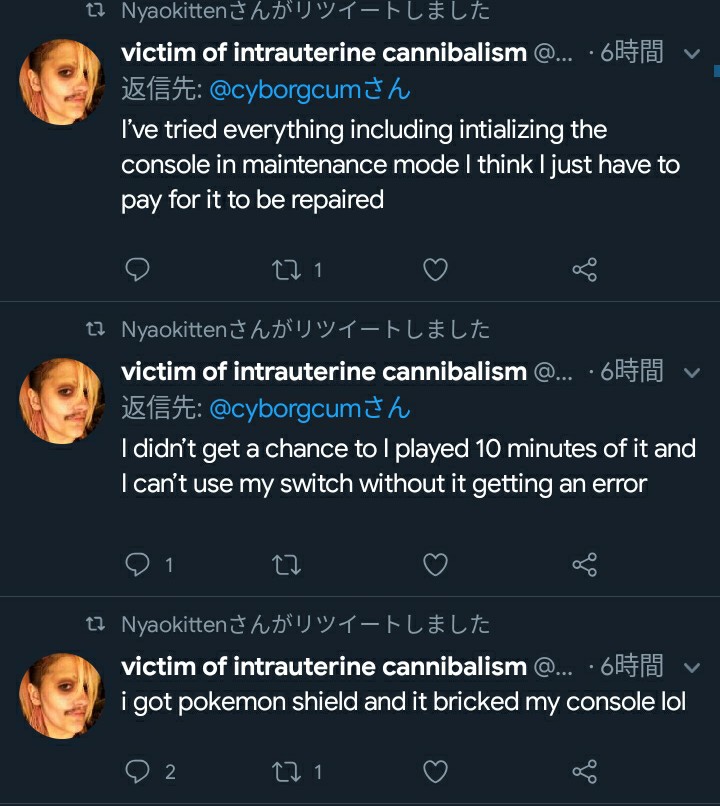Open profile picture on the first tweet

[62, 81]
